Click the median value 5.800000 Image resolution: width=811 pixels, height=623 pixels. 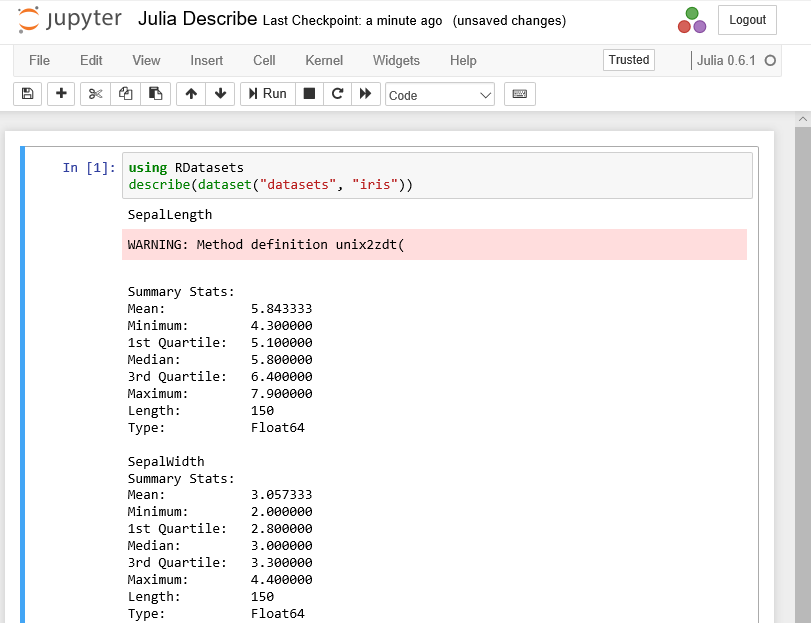[x=281, y=359]
